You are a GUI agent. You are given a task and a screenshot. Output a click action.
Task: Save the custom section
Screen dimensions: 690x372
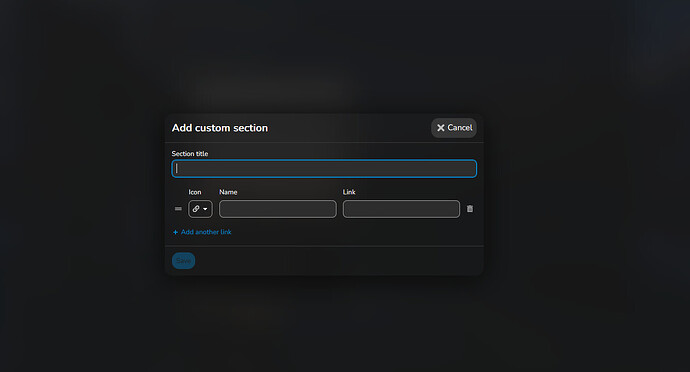click(184, 261)
